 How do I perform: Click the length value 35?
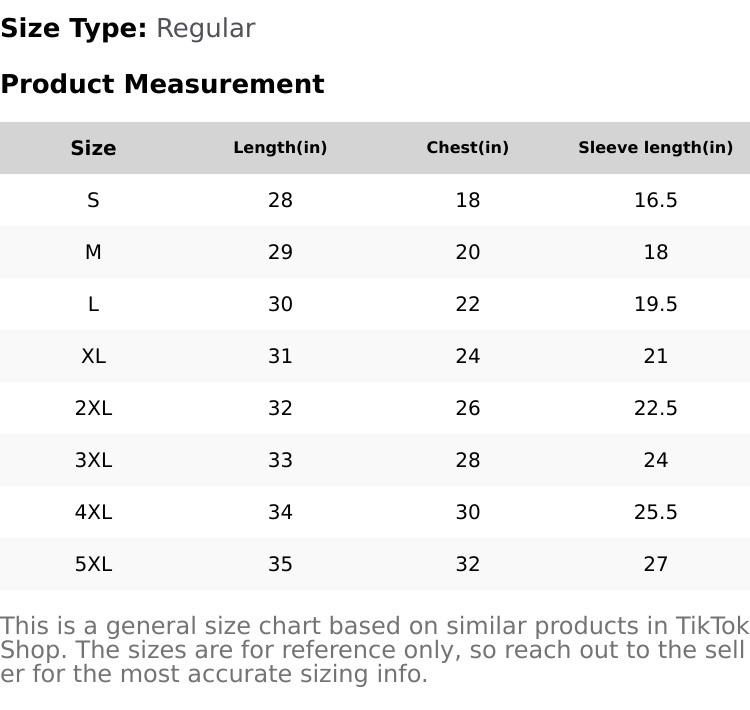[x=280, y=564]
